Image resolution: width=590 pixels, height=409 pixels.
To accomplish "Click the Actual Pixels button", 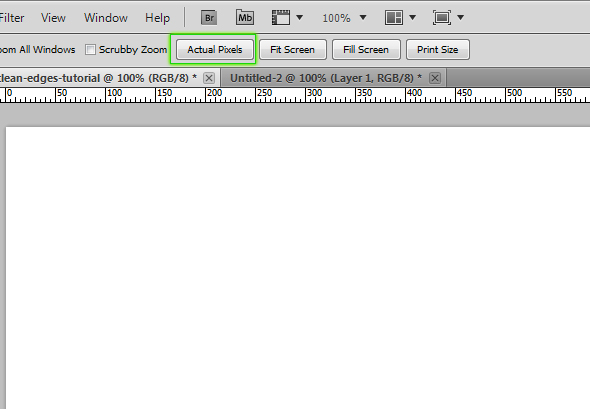I will tap(215, 49).
